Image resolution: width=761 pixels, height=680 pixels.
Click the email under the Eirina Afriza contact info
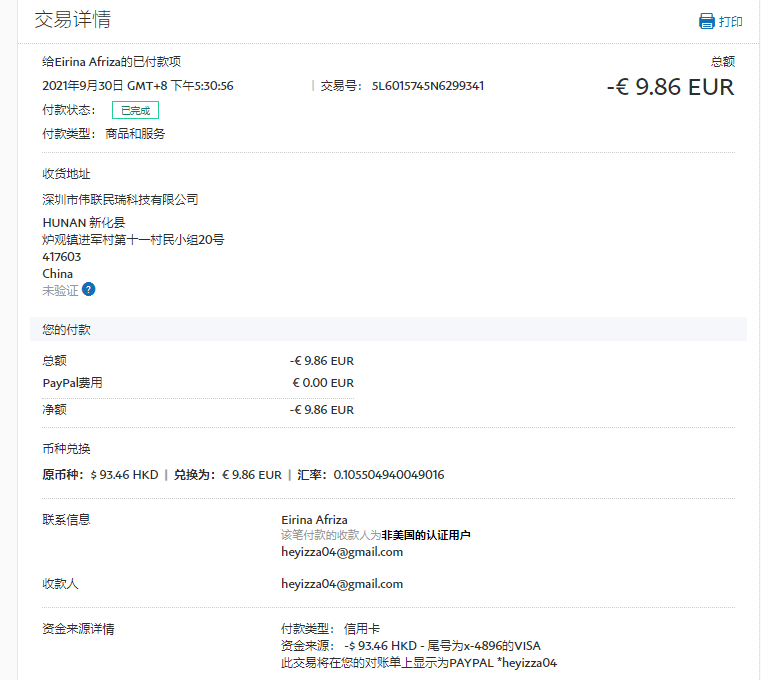click(x=342, y=552)
